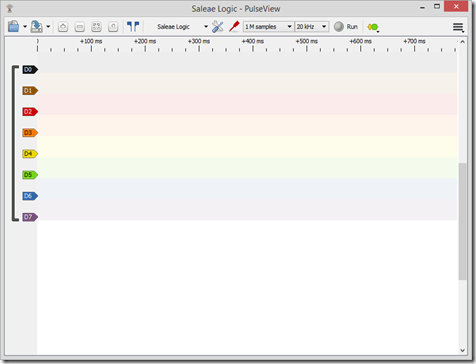The height and width of the screenshot is (364, 476).
Task: Open the Saleae Logic device selector
Action: pyautogui.click(x=183, y=27)
